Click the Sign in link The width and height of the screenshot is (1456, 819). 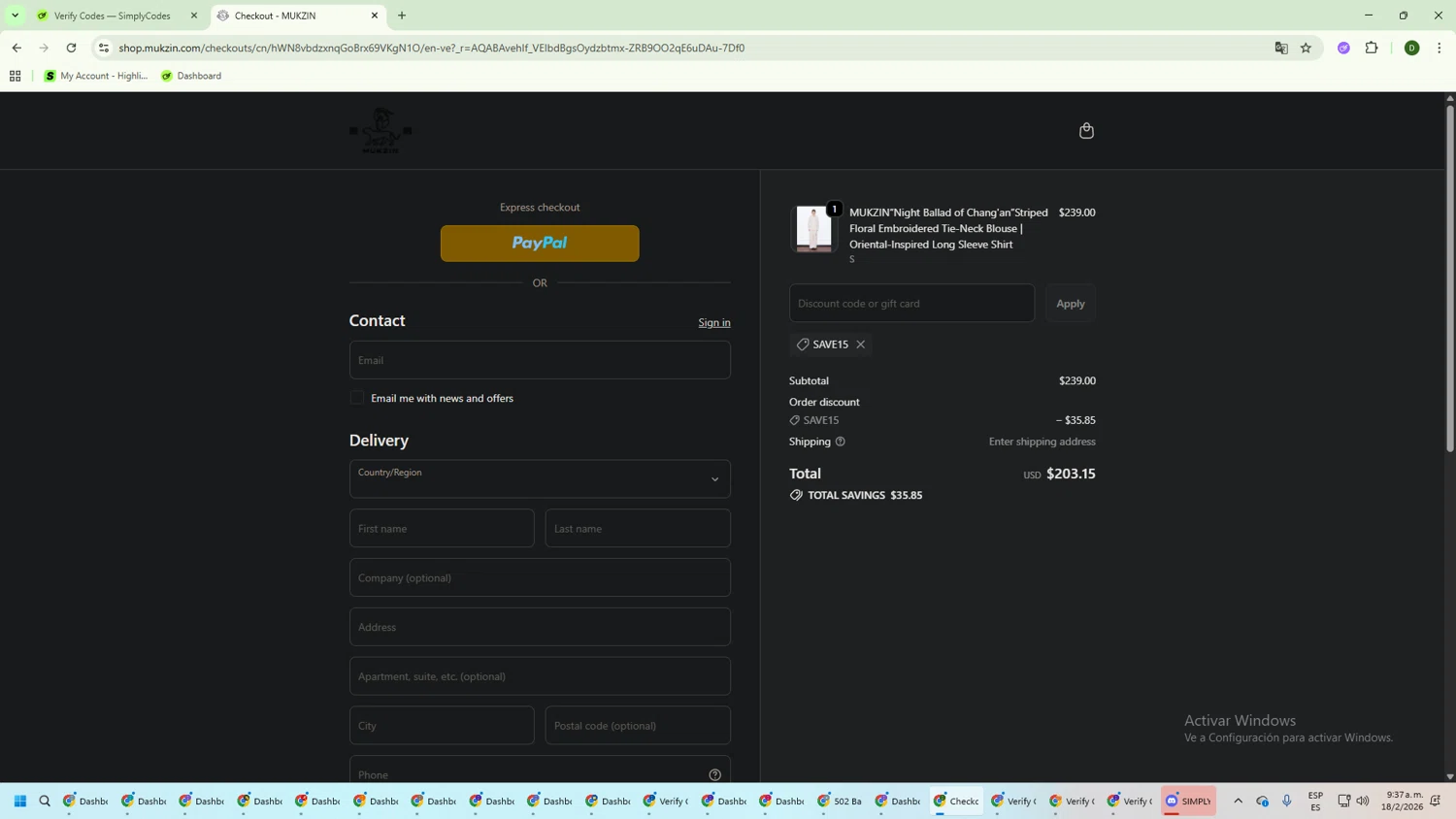click(714, 323)
